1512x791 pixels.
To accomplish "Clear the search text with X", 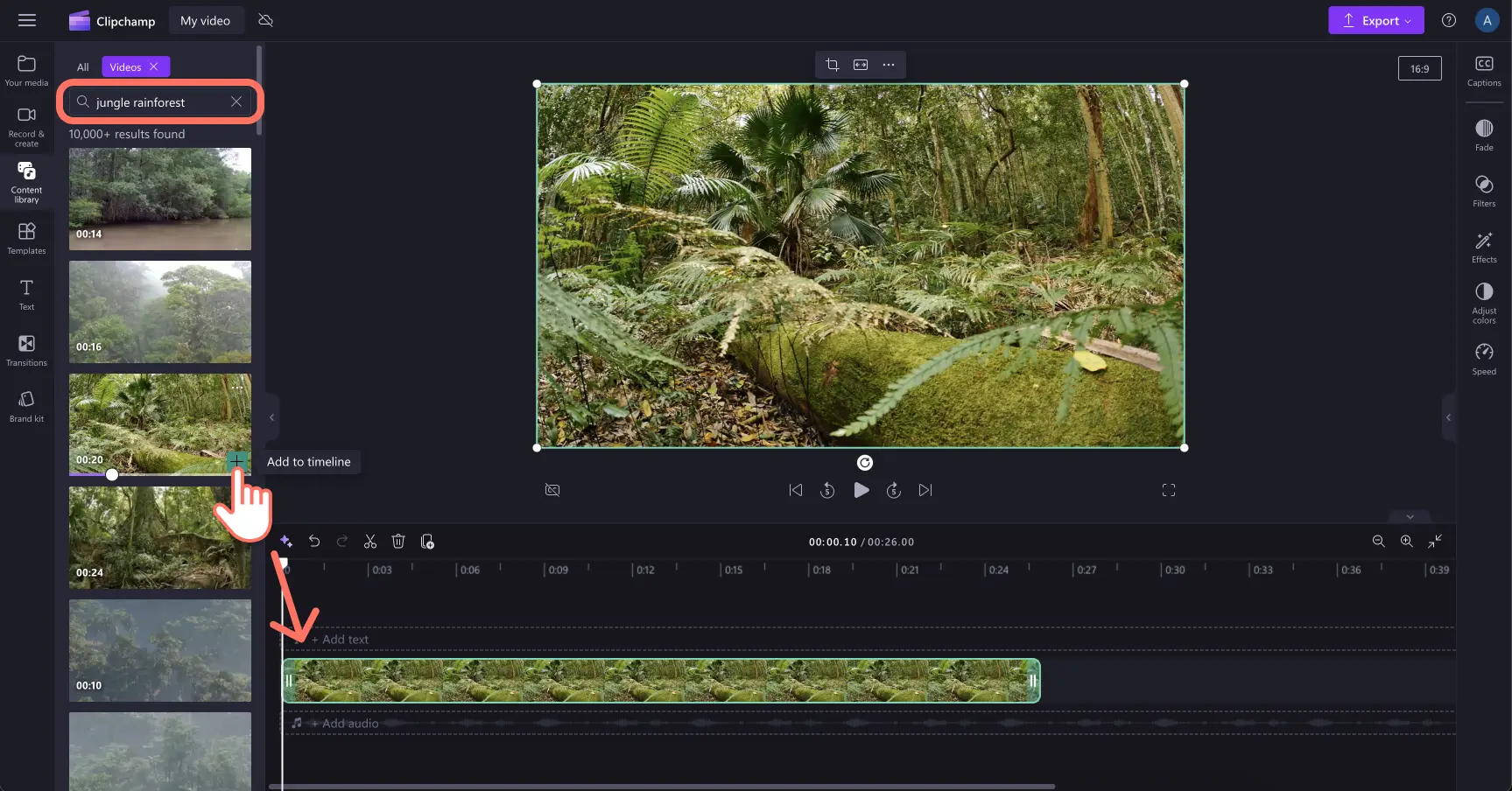I will point(236,101).
